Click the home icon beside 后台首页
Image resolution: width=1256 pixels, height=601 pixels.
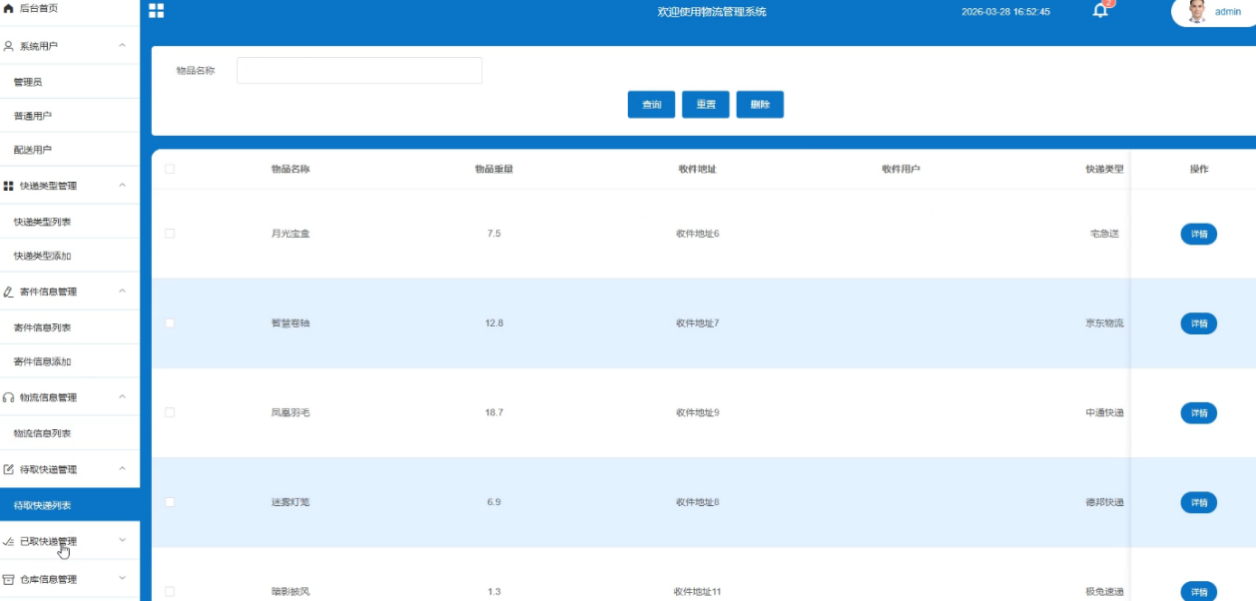[9, 8]
